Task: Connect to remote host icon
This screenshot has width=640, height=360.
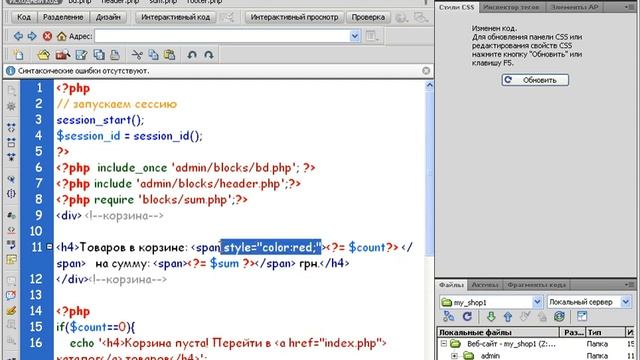Action: coord(449,316)
